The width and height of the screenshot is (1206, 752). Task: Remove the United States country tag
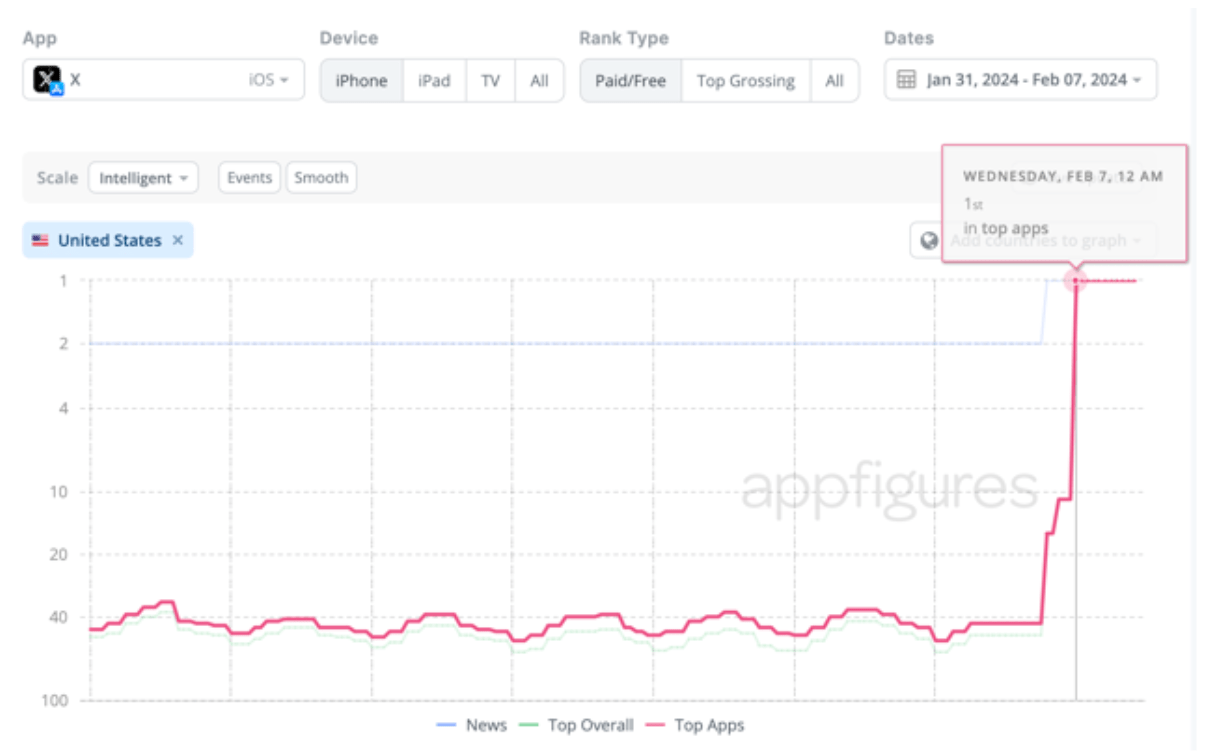tap(177, 240)
